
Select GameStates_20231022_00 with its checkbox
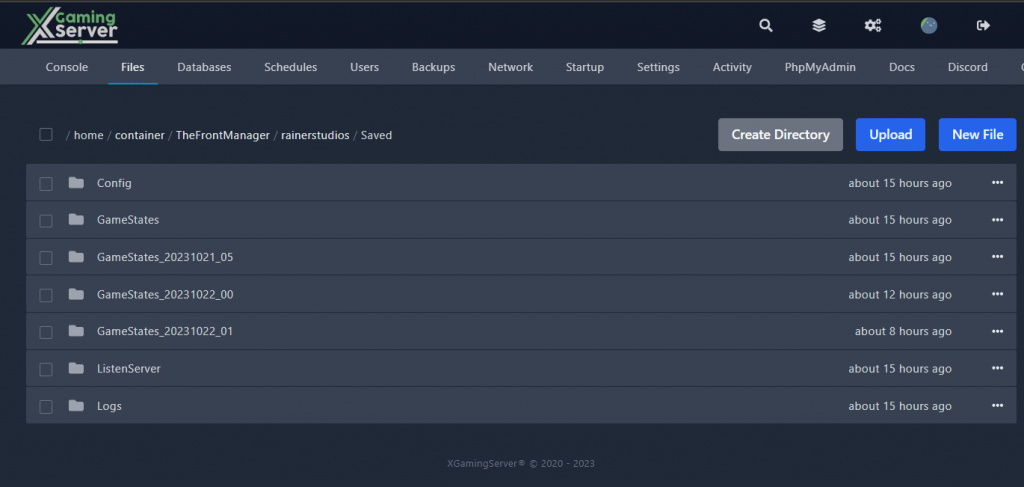(46, 295)
